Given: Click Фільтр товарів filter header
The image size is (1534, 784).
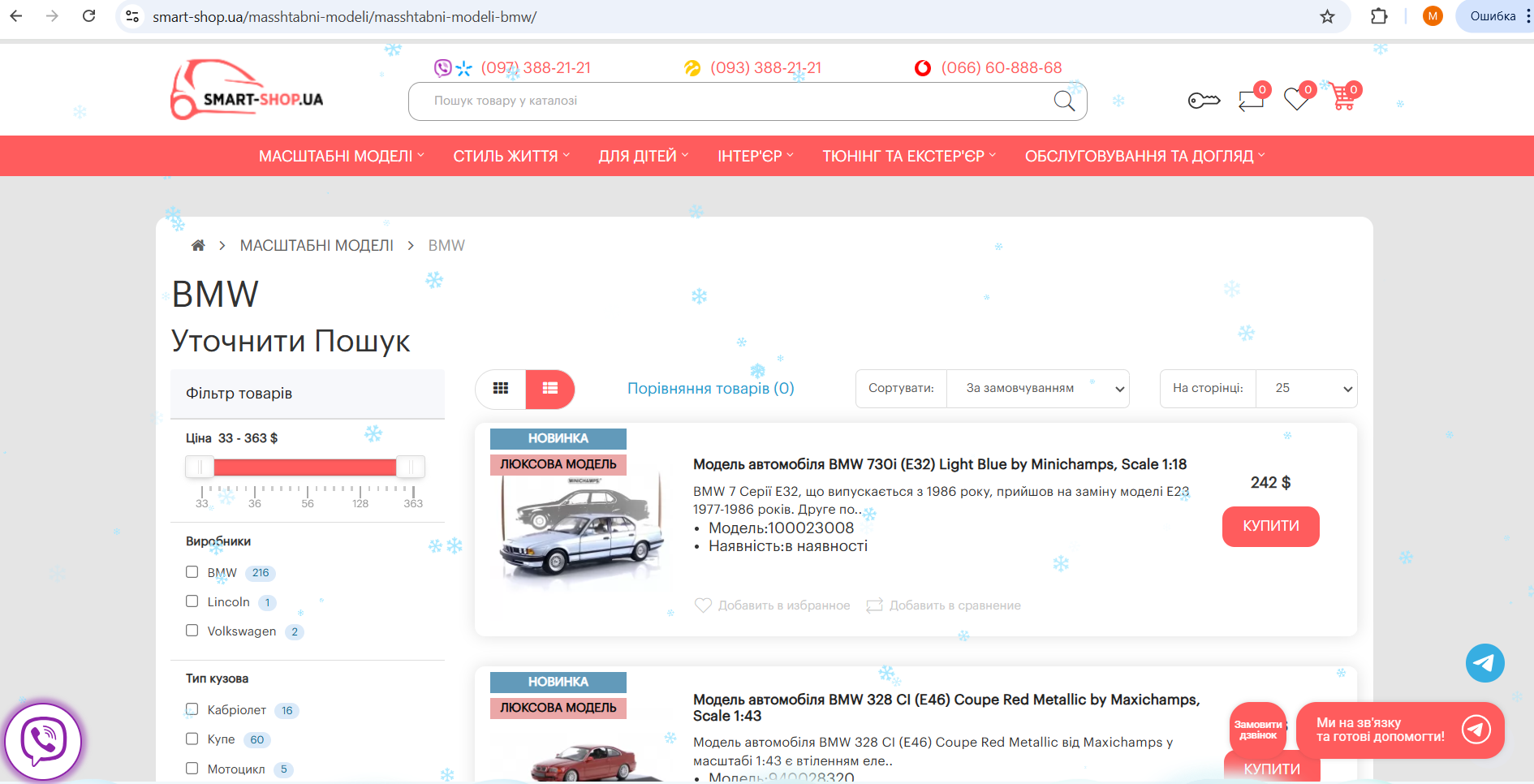Looking at the screenshot, I should pyautogui.click(x=308, y=394).
